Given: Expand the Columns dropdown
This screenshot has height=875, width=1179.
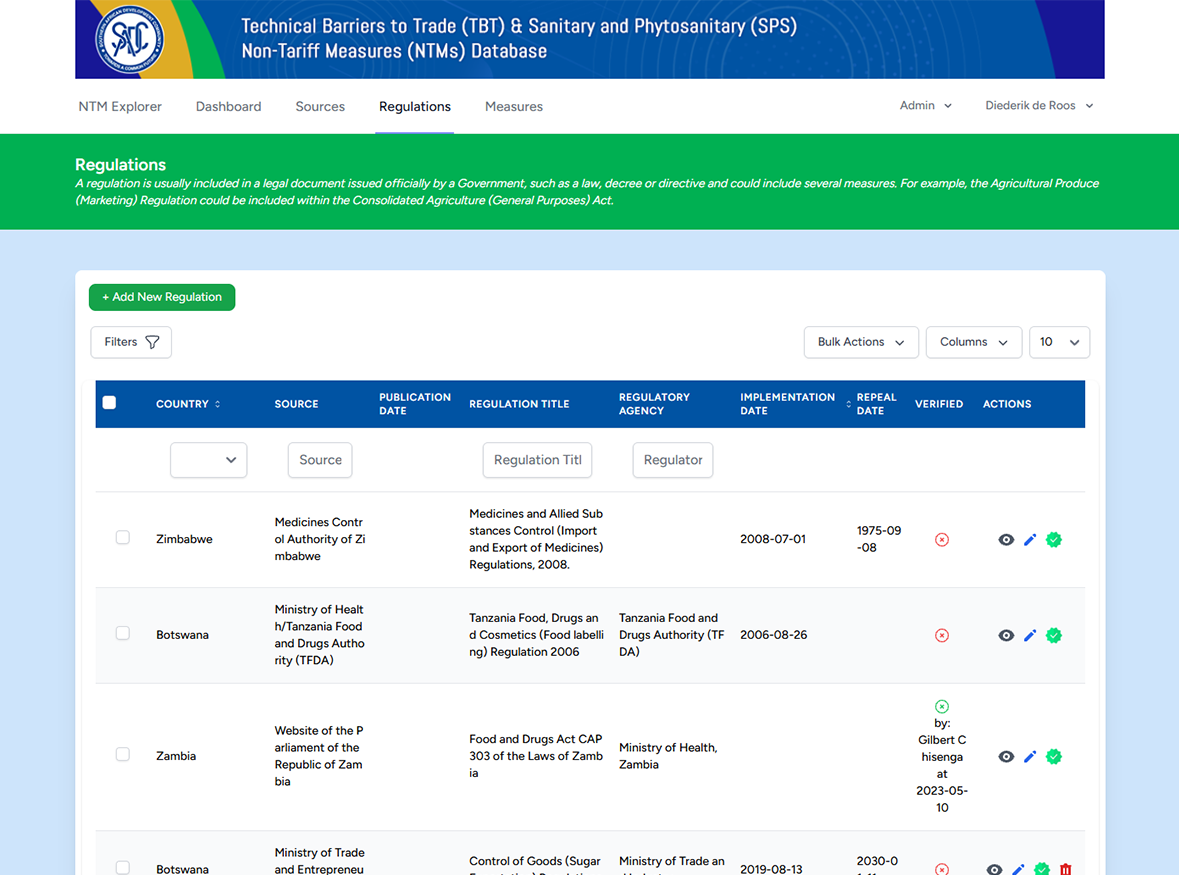Looking at the screenshot, I should tap(973, 342).
